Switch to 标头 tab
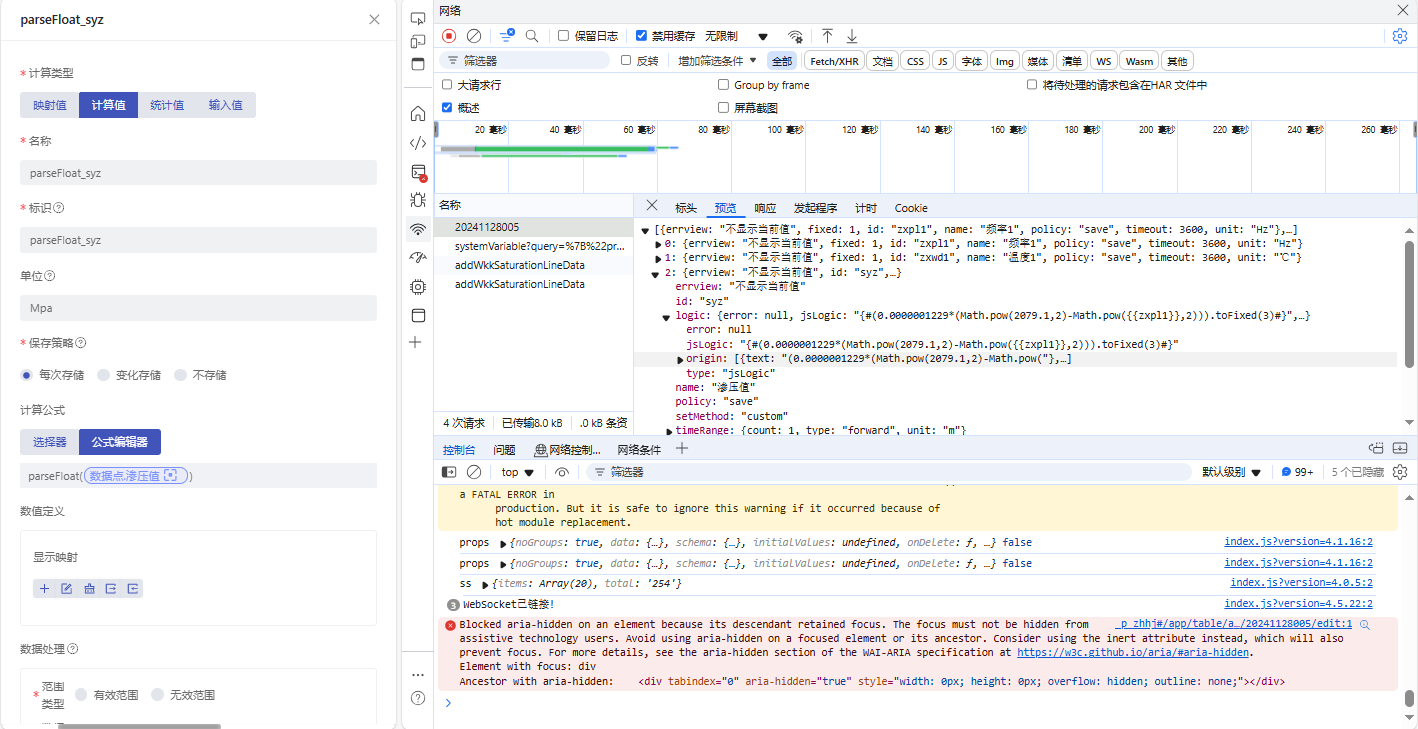 pos(686,208)
